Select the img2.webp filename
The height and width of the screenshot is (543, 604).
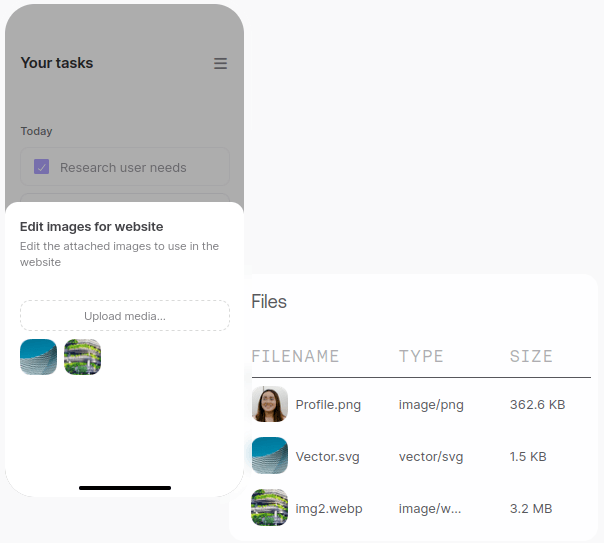click(329, 509)
